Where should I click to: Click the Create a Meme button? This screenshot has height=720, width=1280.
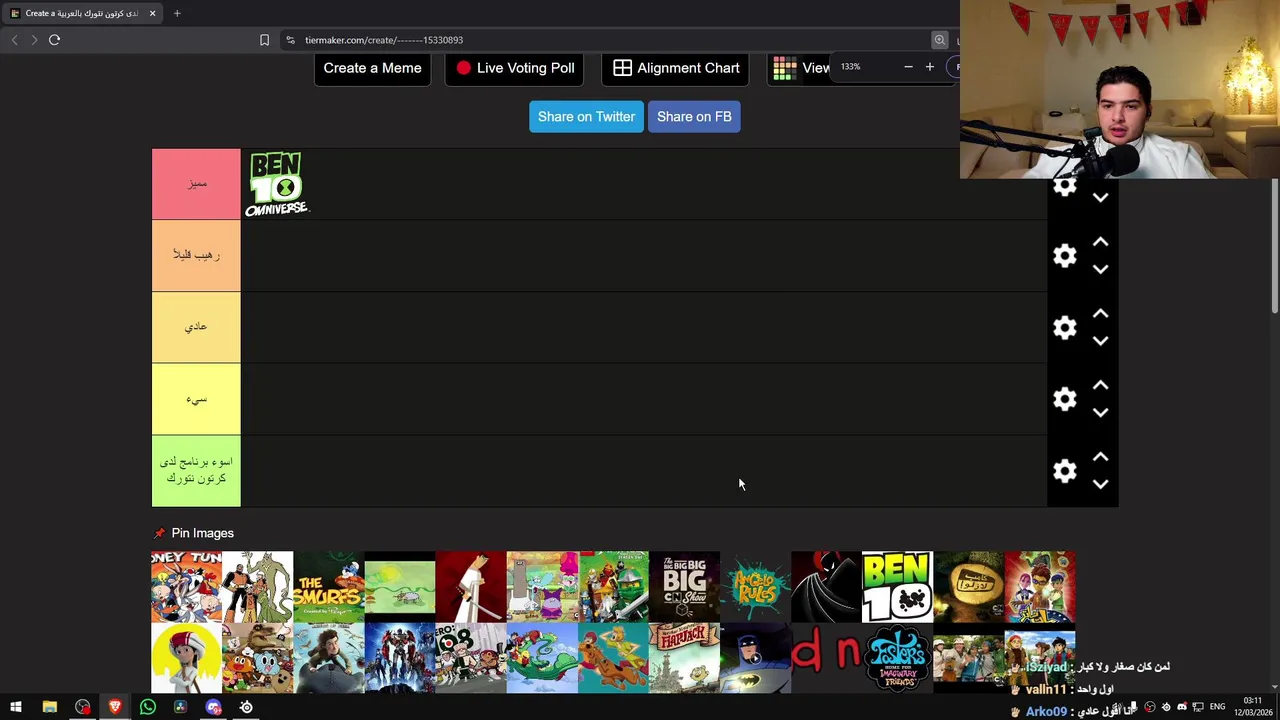372,68
